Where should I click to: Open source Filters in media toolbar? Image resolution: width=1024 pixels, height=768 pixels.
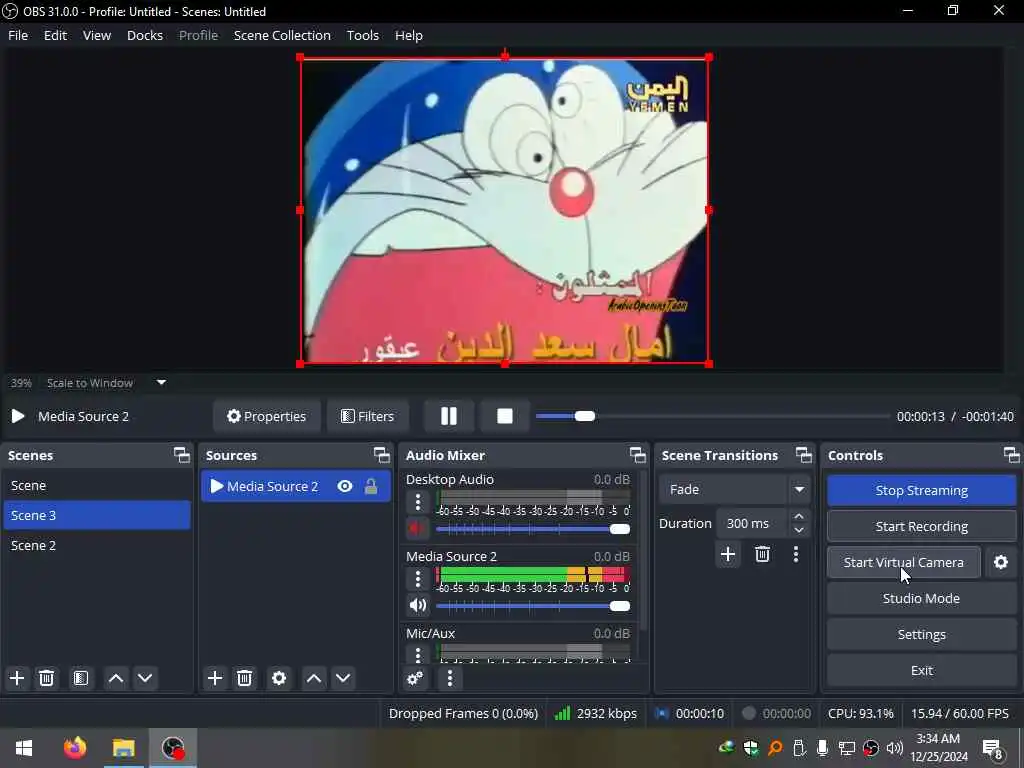pos(368,416)
